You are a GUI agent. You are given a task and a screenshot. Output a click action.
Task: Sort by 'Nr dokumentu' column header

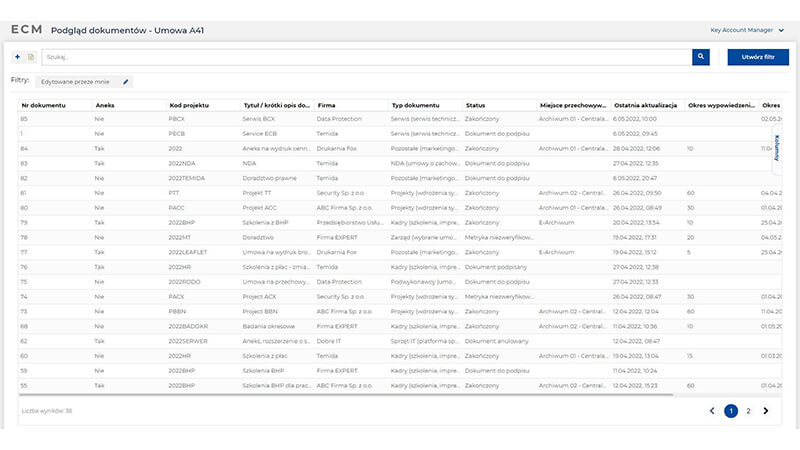pos(43,105)
